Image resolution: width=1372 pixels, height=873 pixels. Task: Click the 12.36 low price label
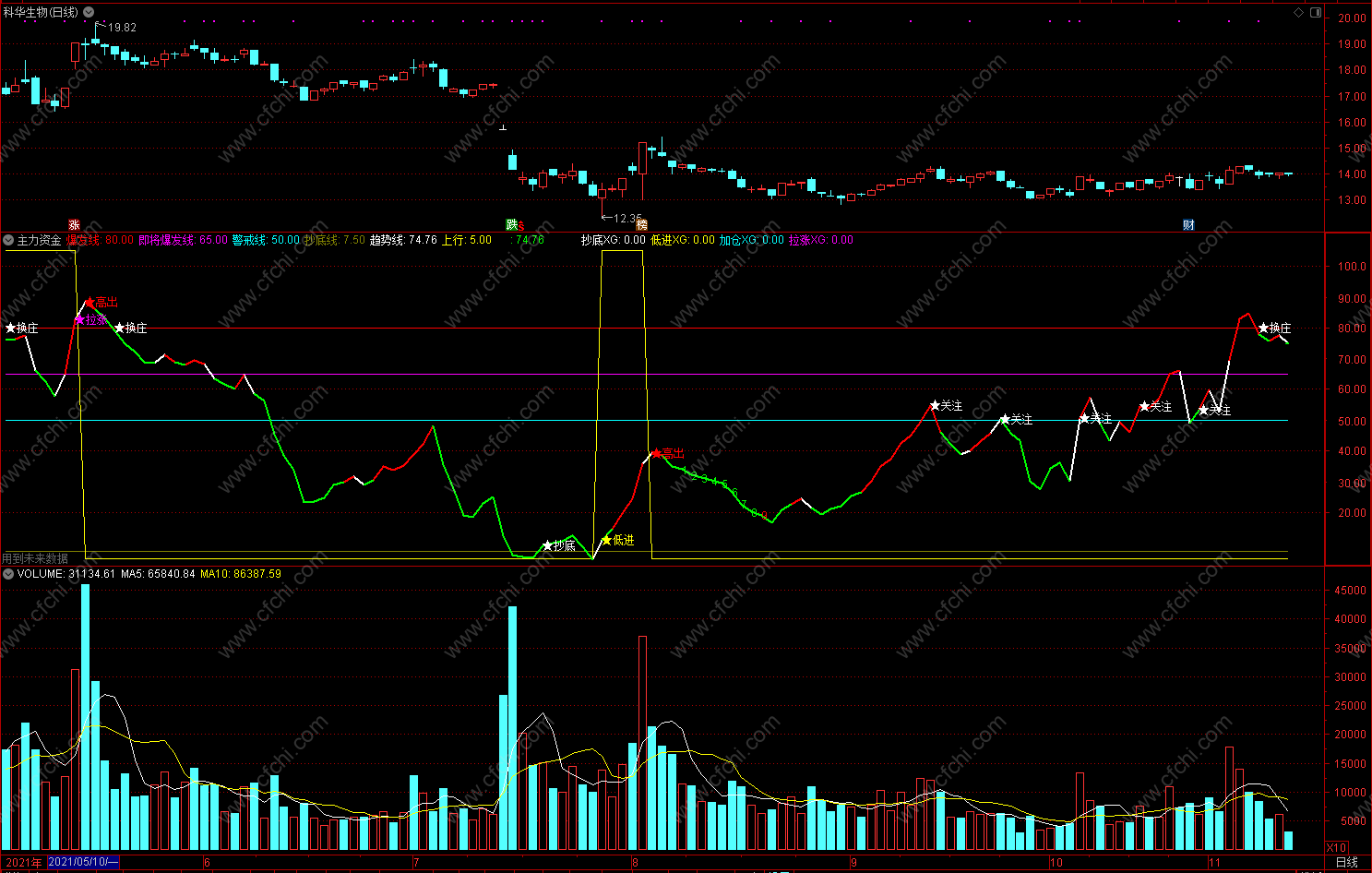(x=627, y=219)
